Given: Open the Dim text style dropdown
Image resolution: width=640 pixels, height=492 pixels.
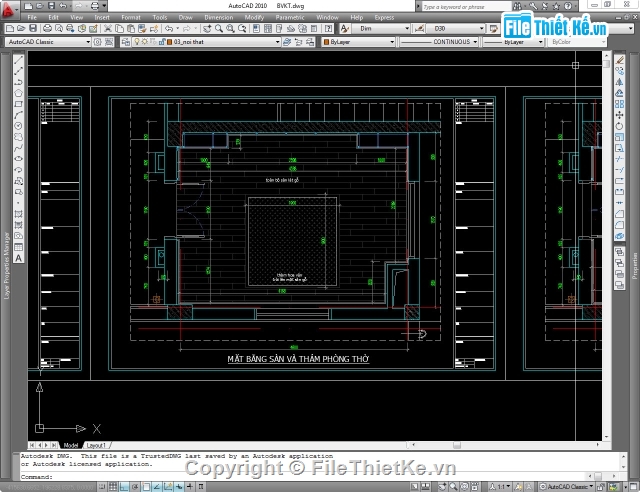Looking at the screenshot, I should pyautogui.click(x=381, y=28).
